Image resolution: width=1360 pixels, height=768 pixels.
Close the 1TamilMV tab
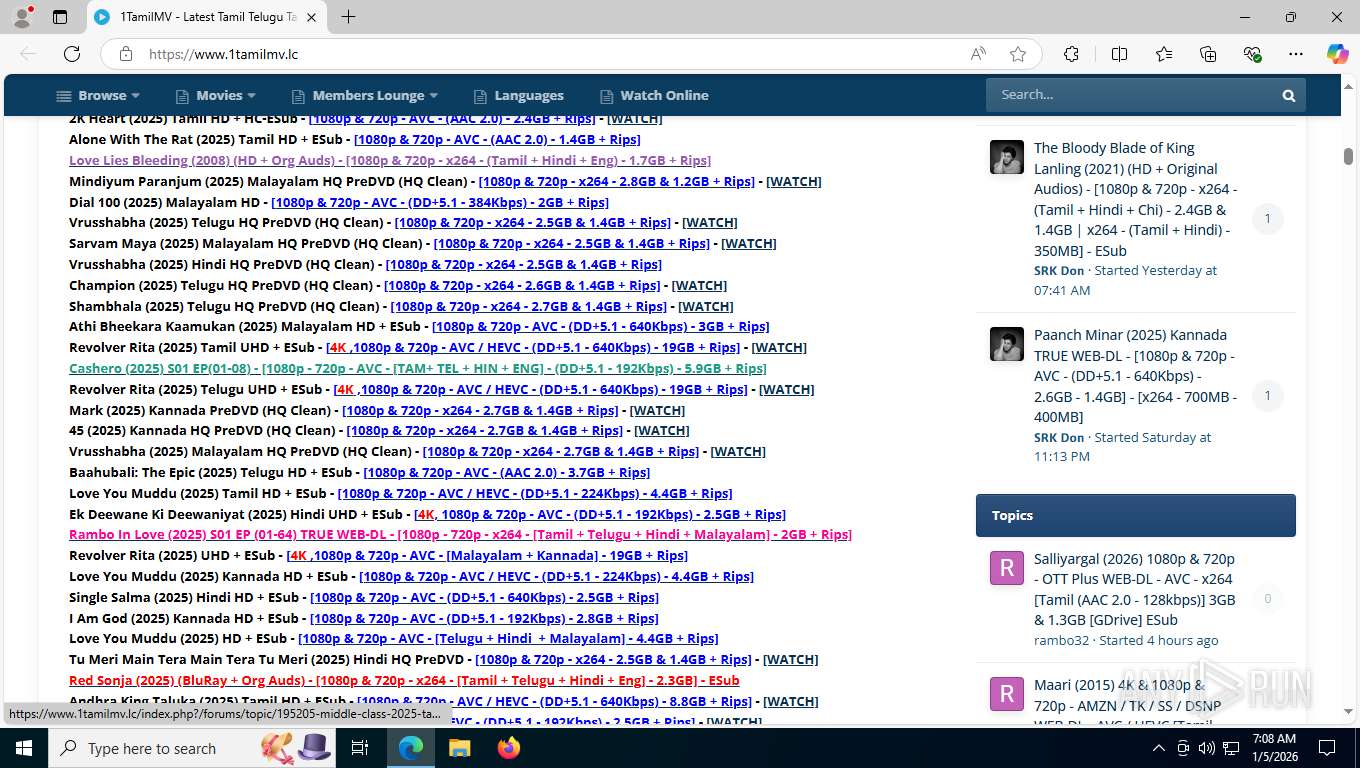pos(311,17)
